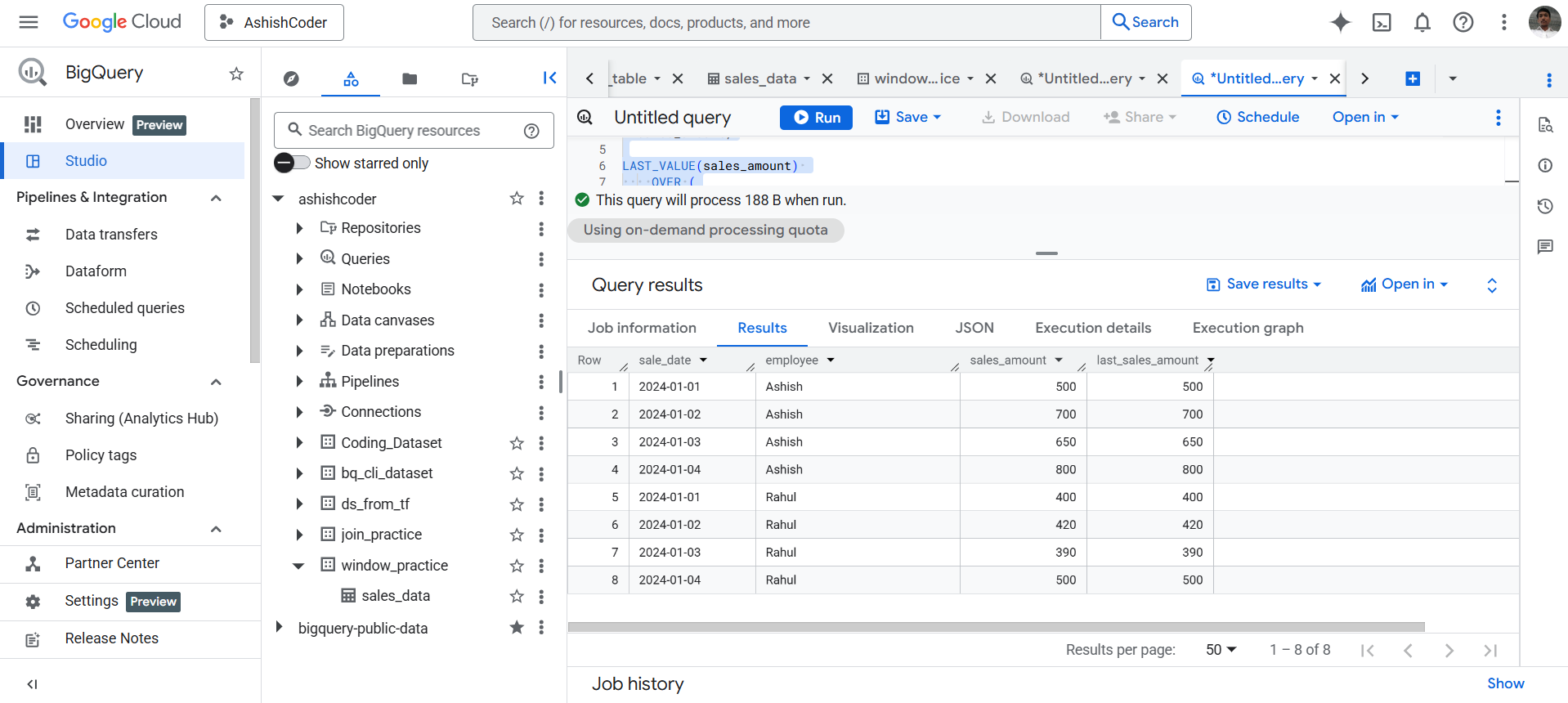Collapse the explorer pane
The width and height of the screenshot is (1568, 703).
[x=549, y=78]
